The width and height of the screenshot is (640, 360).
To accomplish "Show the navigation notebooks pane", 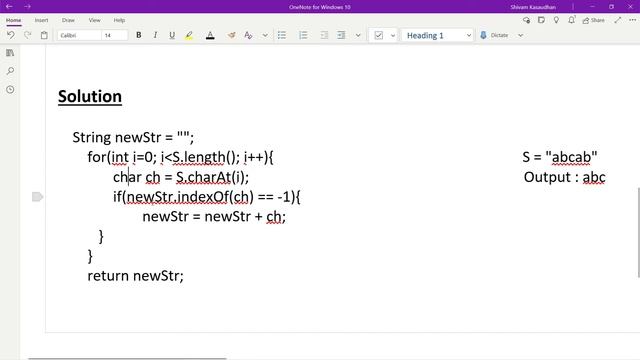I will [x=10, y=53].
